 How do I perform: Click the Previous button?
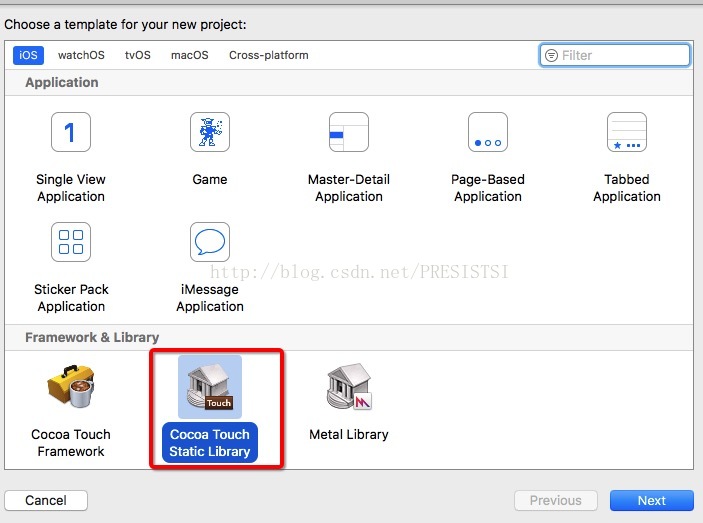555,500
